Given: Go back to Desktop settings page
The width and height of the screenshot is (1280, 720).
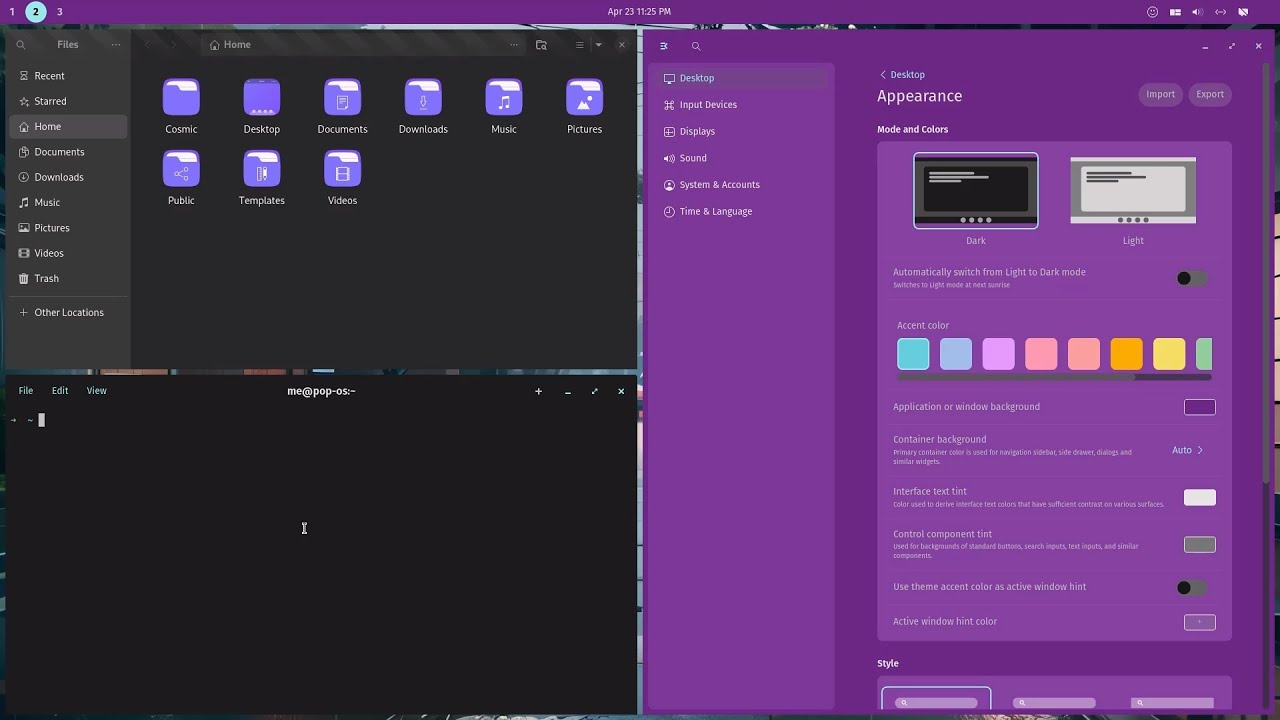Looking at the screenshot, I should pyautogui.click(x=902, y=75).
